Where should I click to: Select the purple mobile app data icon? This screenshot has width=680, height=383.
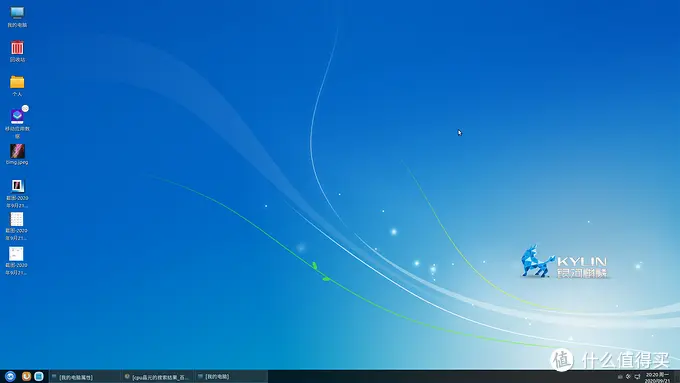point(17,122)
